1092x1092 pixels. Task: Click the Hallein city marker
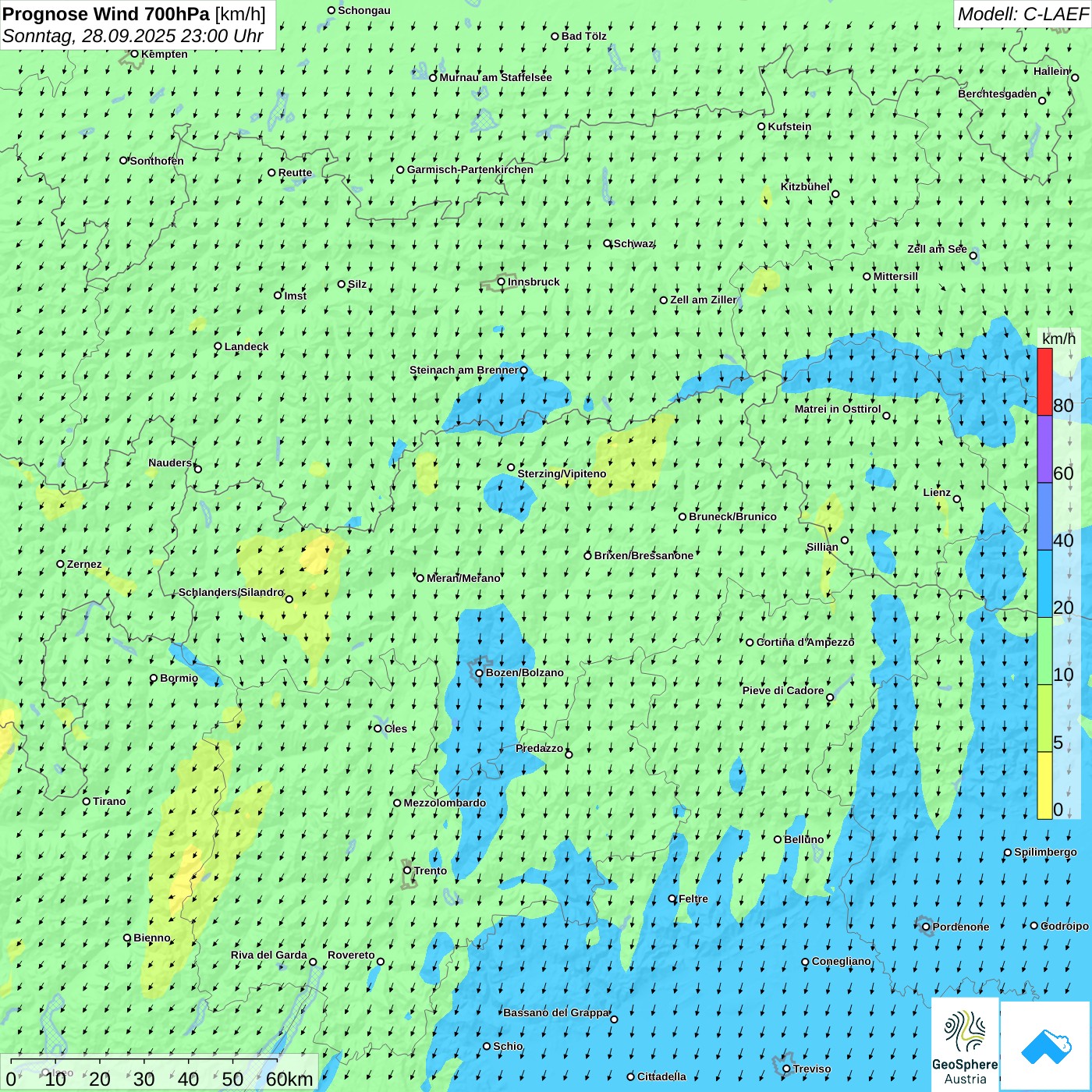point(1075,77)
